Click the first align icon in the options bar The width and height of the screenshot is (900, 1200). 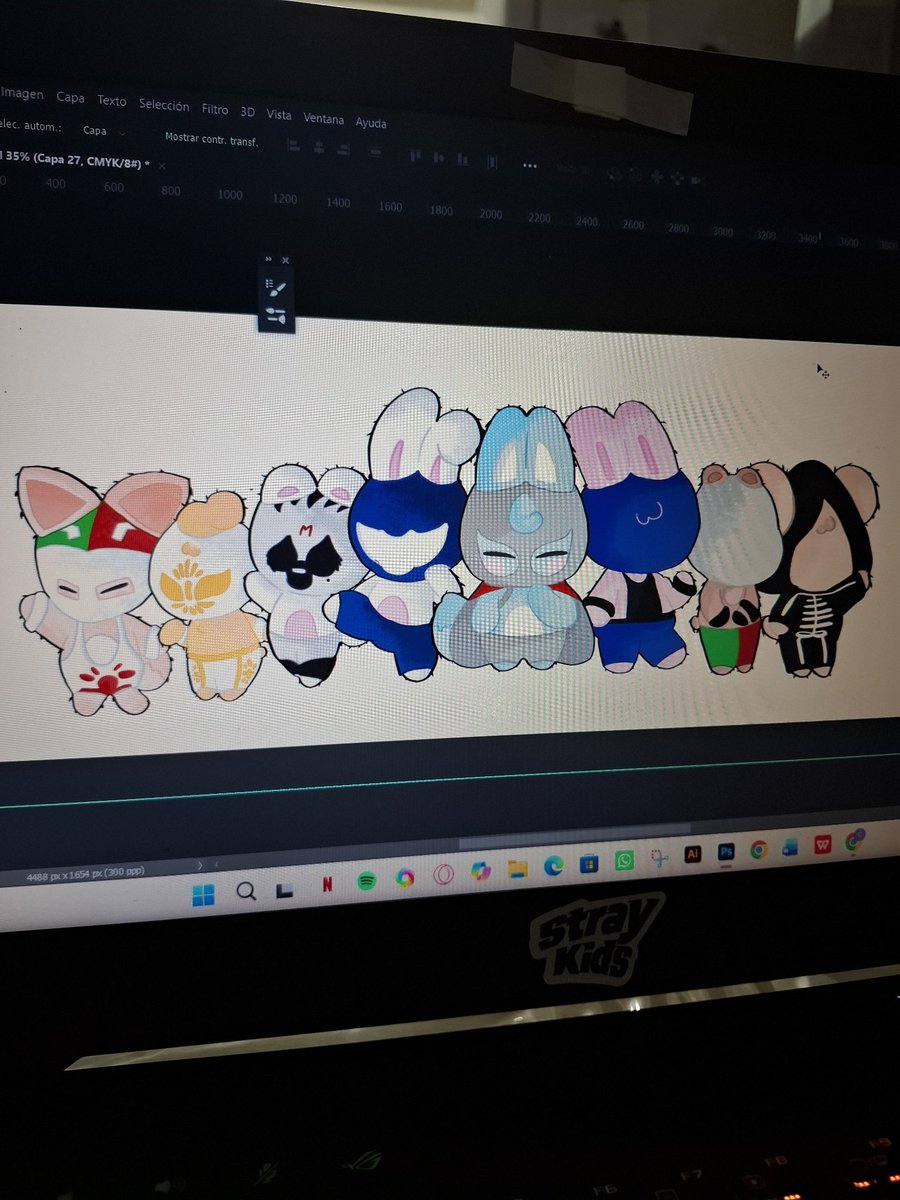point(293,145)
